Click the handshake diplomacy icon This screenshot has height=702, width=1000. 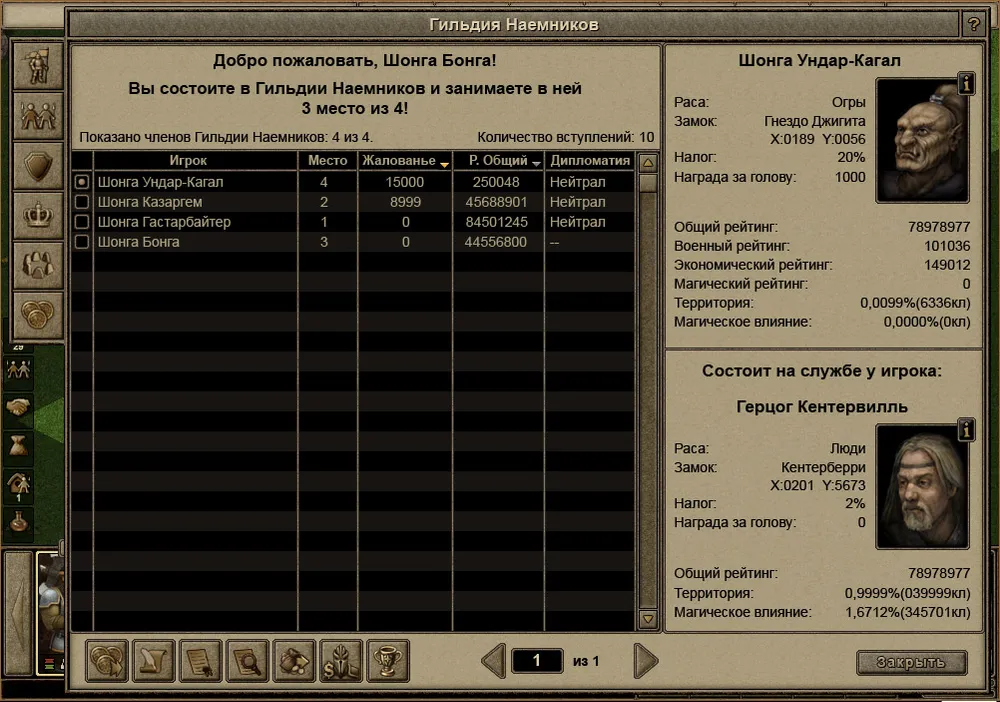pyautogui.click(x=18, y=407)
